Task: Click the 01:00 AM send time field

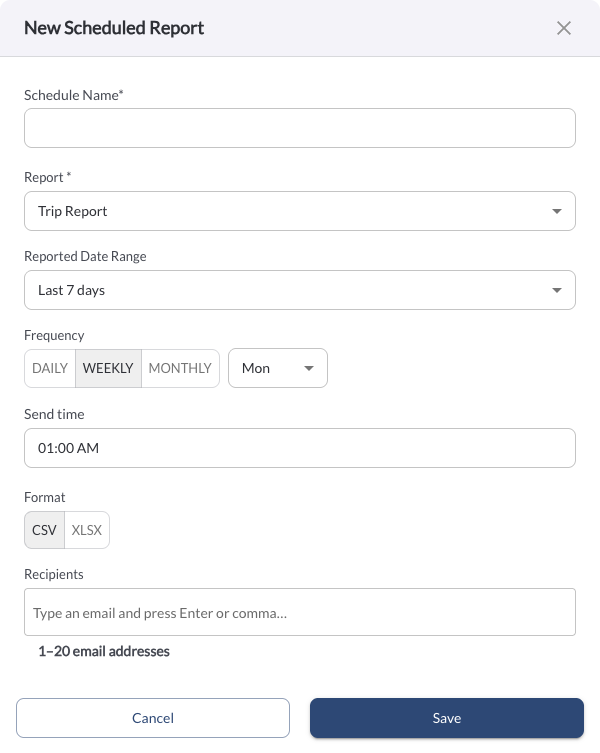Action: [300, 448]
